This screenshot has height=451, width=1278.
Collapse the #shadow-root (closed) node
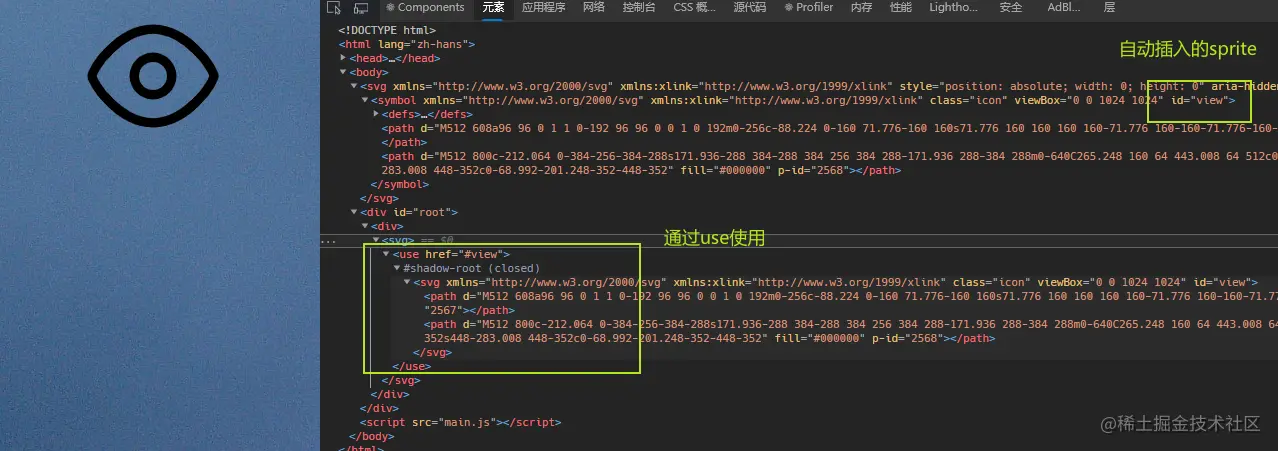point(398,268)
